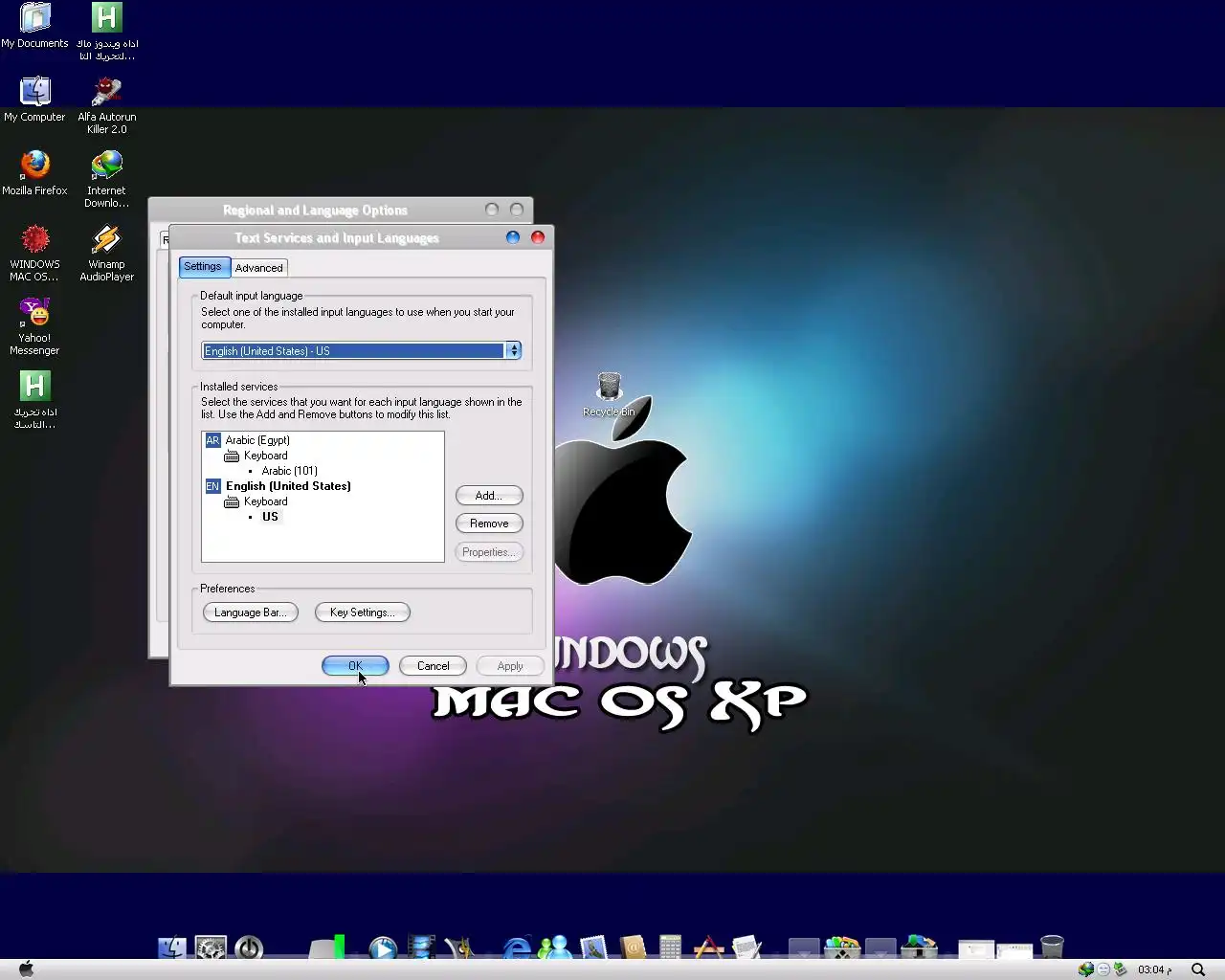Launch Winamp AudioPlayer from the desktop

[106, 253]
